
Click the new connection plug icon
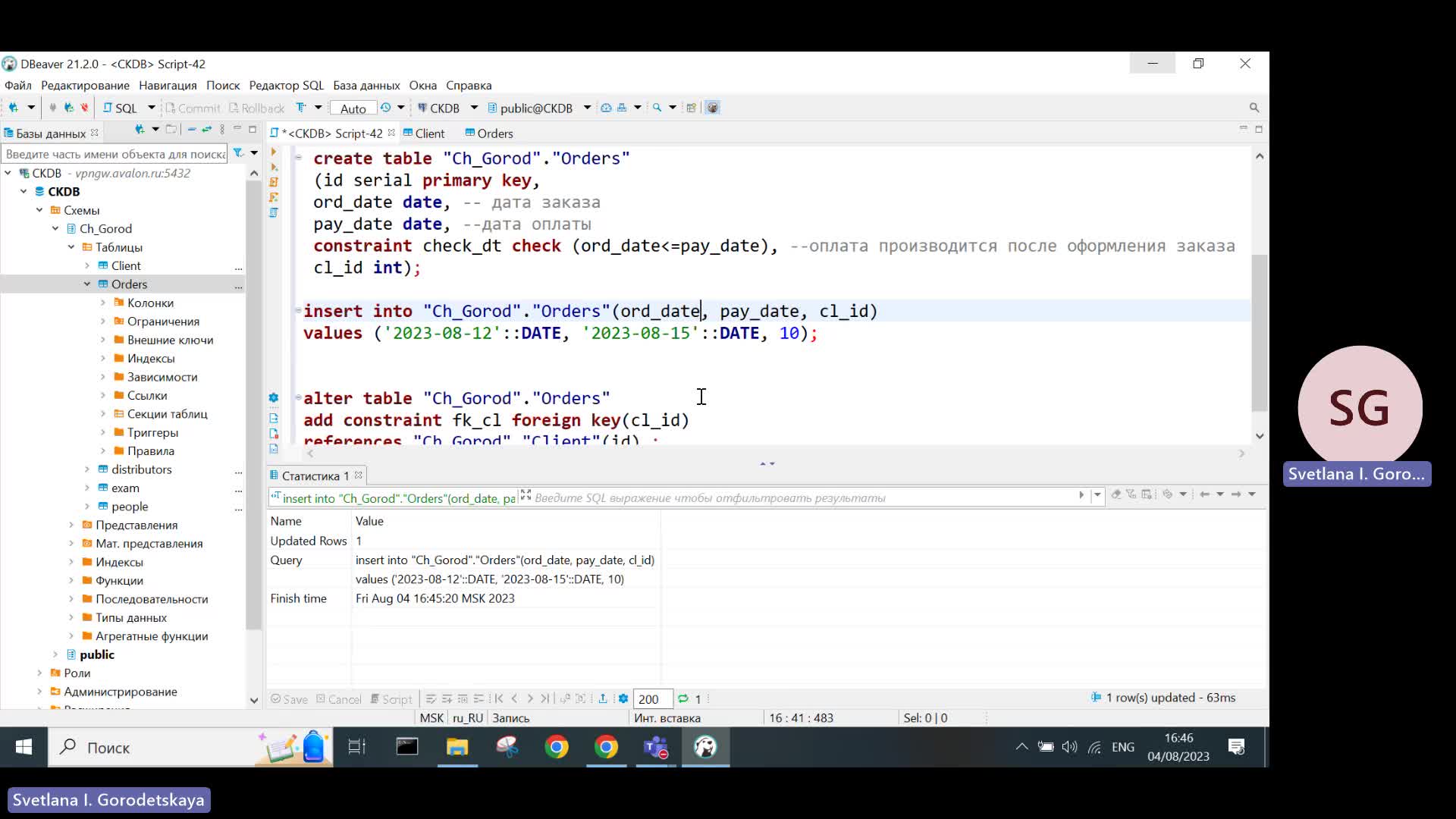tap(14, 108)
